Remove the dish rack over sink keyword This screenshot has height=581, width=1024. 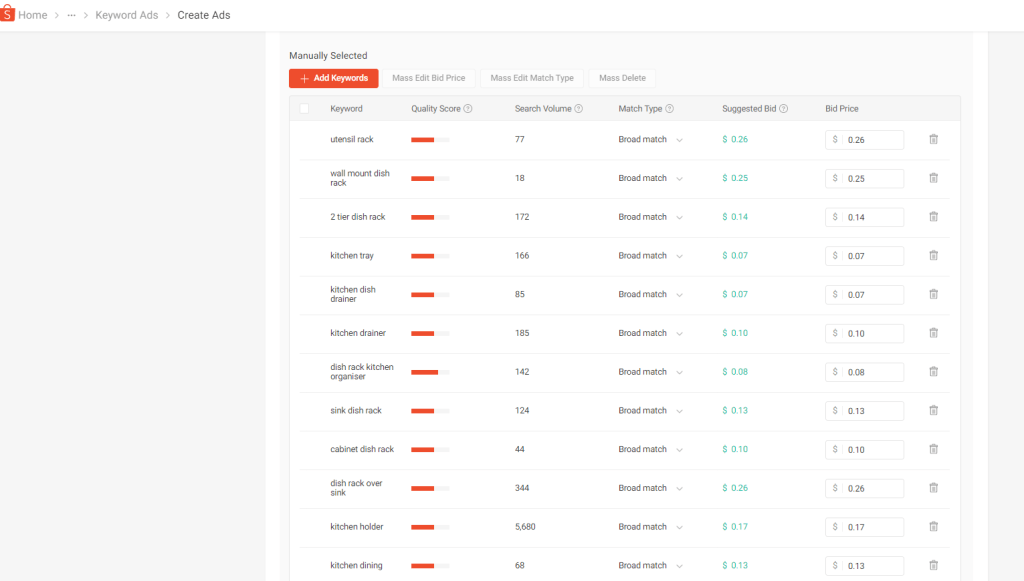point(933,488)
